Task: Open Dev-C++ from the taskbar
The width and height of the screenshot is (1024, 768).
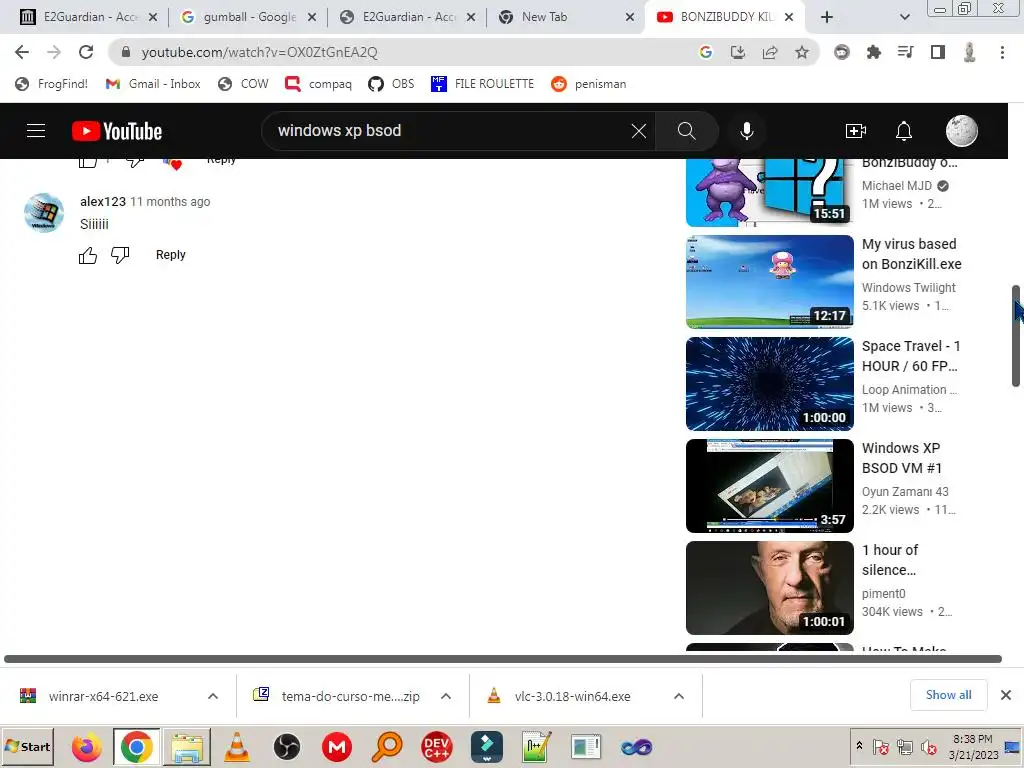Action: click(436, 747)
